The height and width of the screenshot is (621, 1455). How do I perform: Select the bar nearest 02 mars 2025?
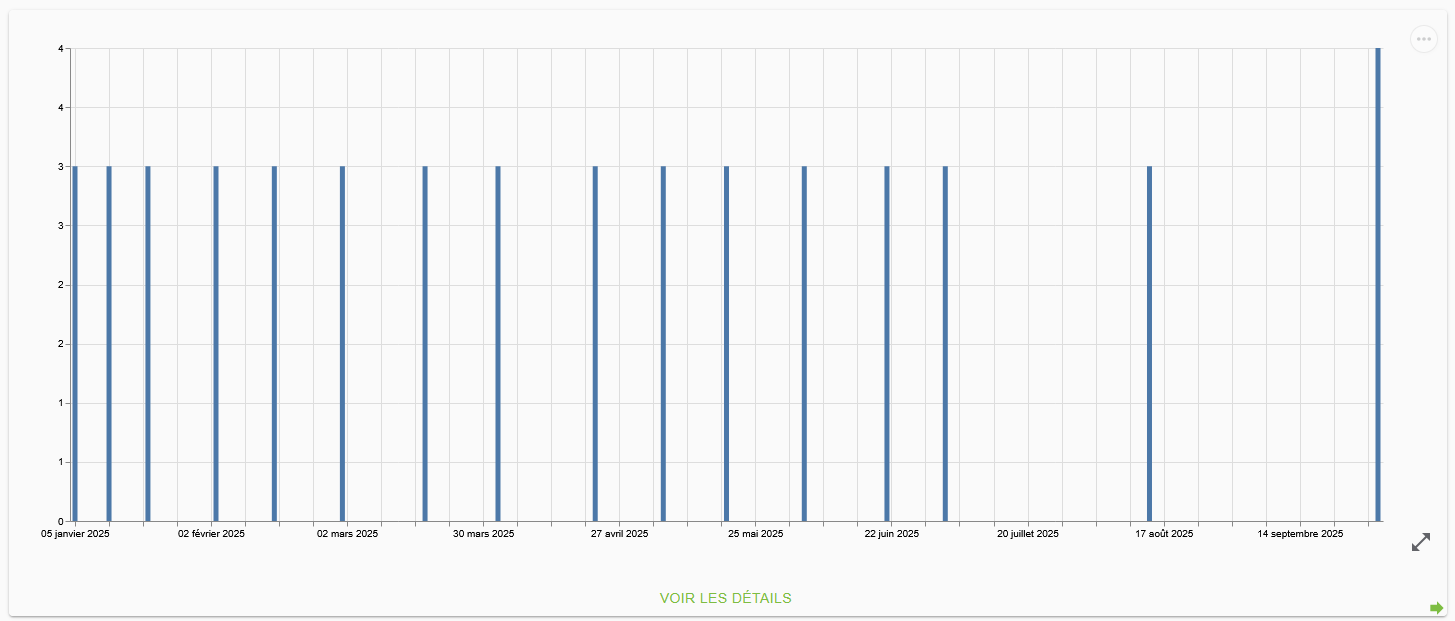tap(342, 344)
